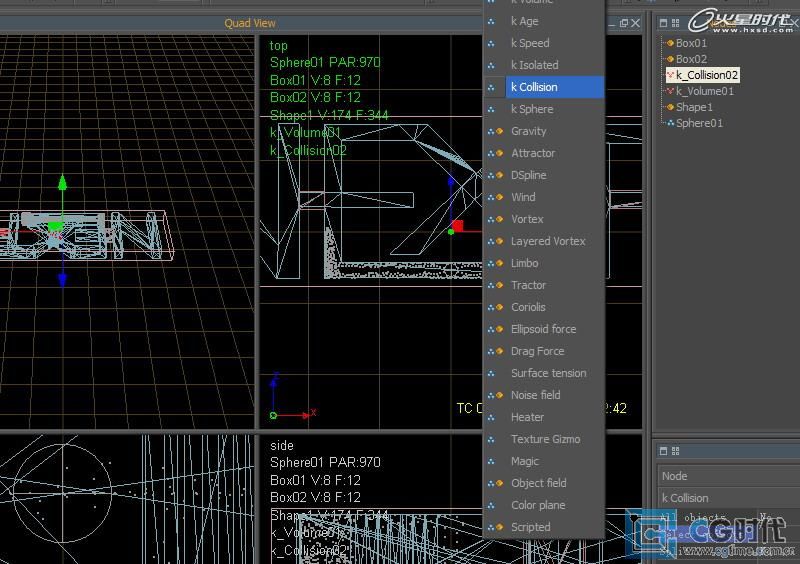This screenshot has width=800, height=564.
Task: Click the icon beside k Isolated entry
Action: (491, 65)
